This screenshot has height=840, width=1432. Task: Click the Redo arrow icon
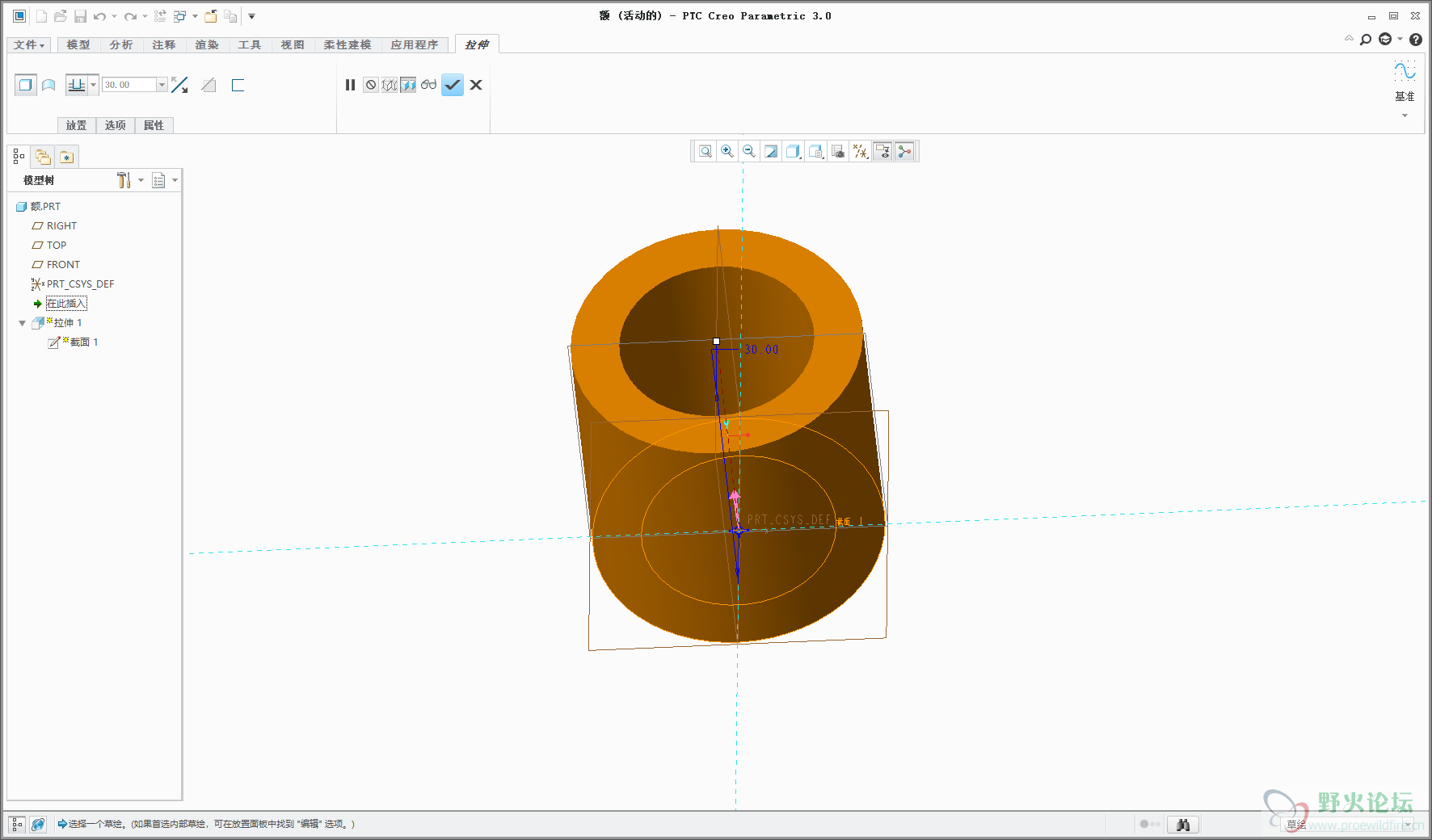(130, 16)
